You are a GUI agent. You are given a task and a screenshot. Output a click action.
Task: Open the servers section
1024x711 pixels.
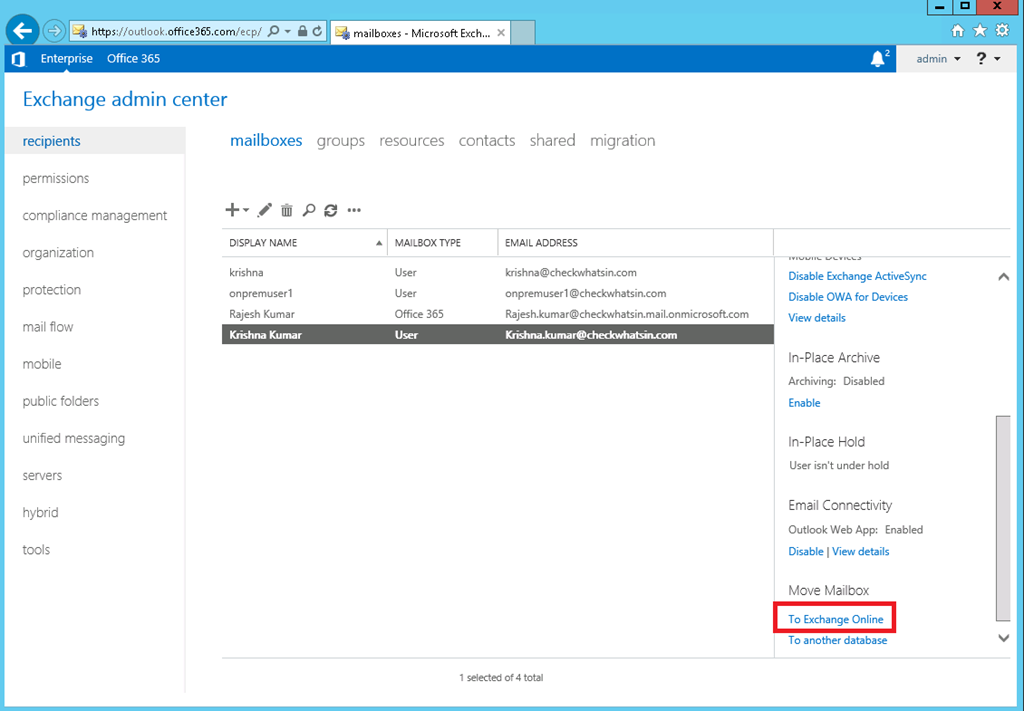click(42, 475)
